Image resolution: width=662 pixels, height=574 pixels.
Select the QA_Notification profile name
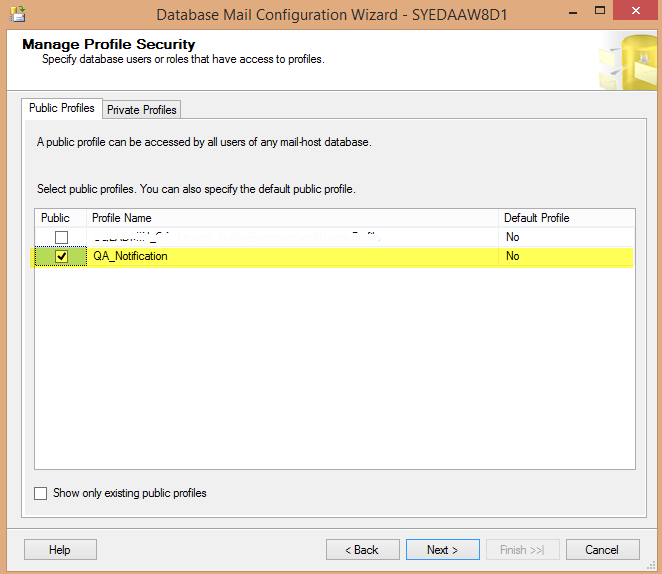click(131, 257)
